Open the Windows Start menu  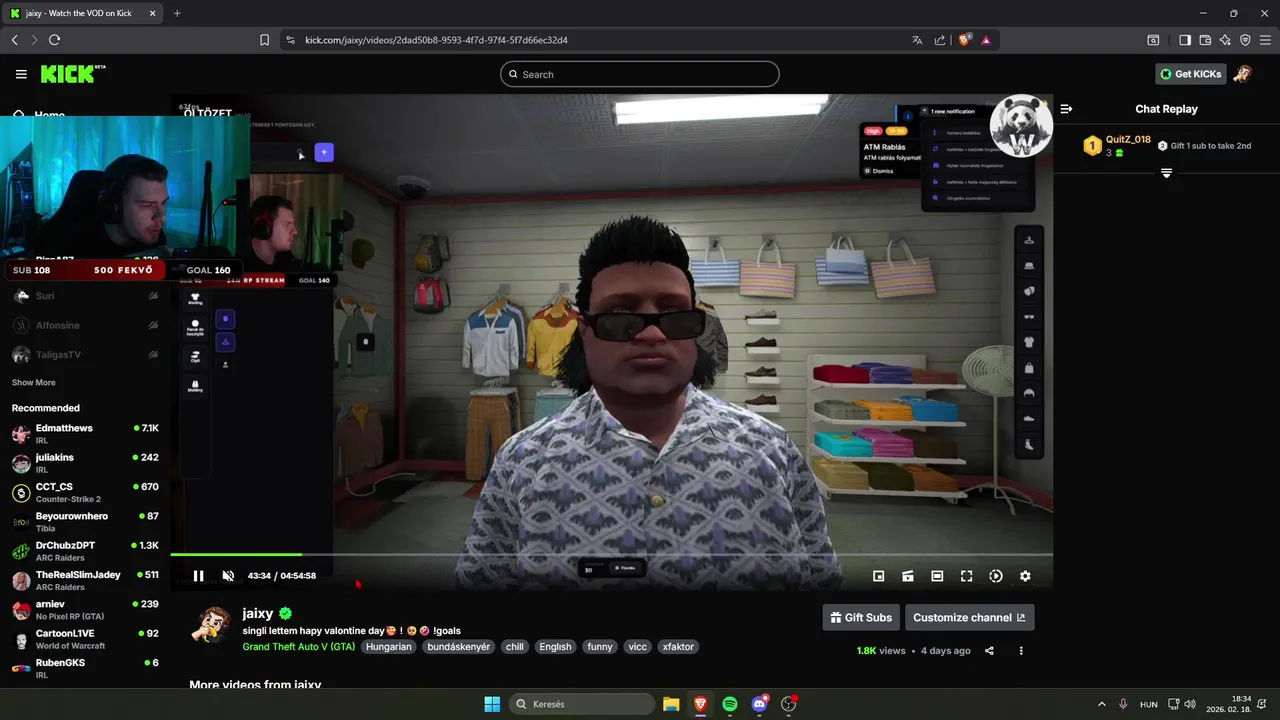[x=492, y=704]
